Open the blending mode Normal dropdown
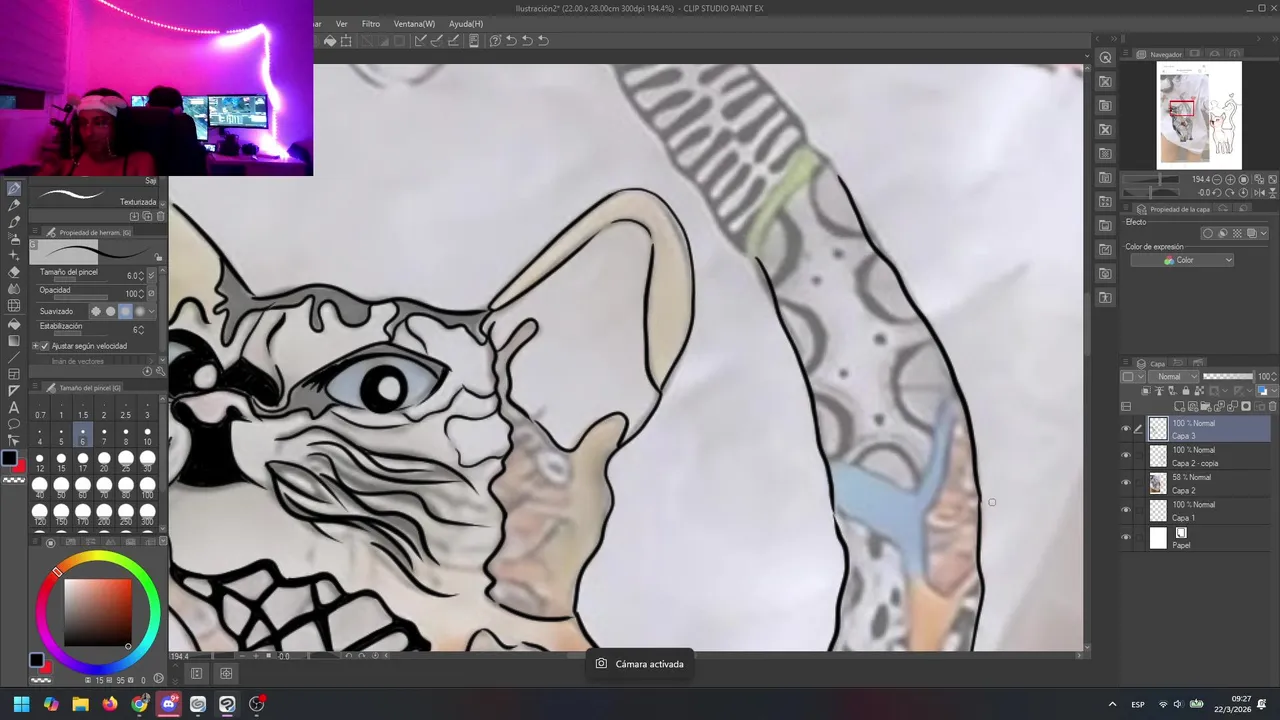 [x=1173, y=376]
